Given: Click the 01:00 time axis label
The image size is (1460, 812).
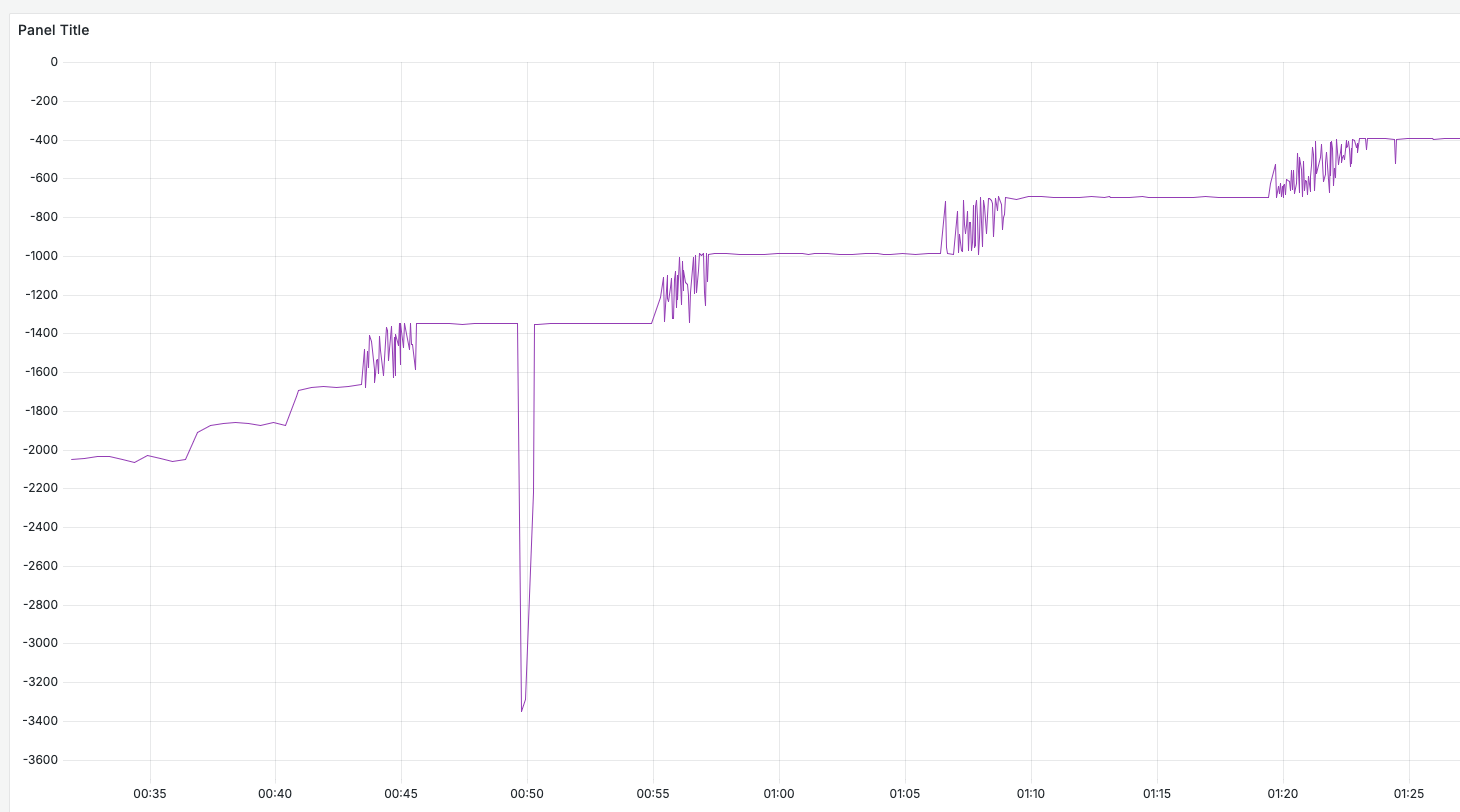Looking at the screenshot, I should click(779, 794).
